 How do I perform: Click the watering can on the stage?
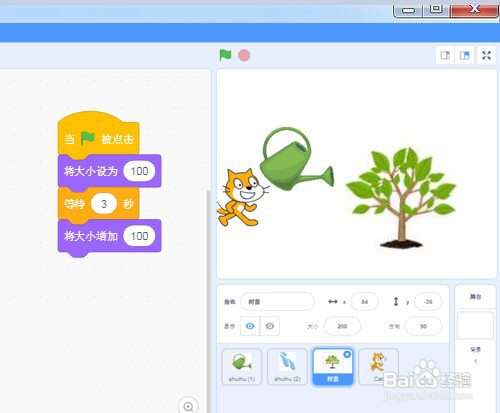point(296,159)
